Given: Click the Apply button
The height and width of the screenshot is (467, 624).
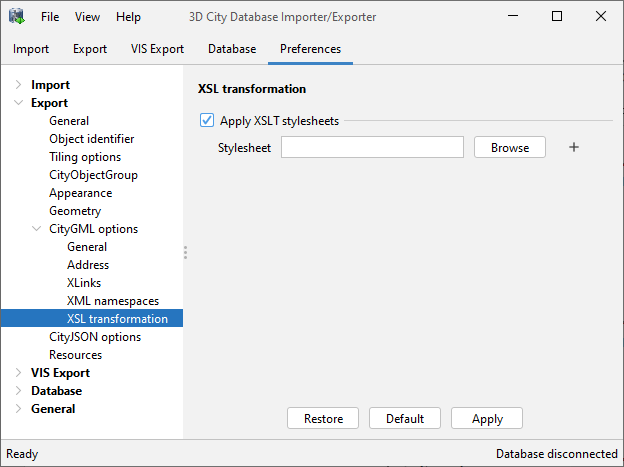Looking at the screenshot, I should pyautogui.click(x=487, y=418).
